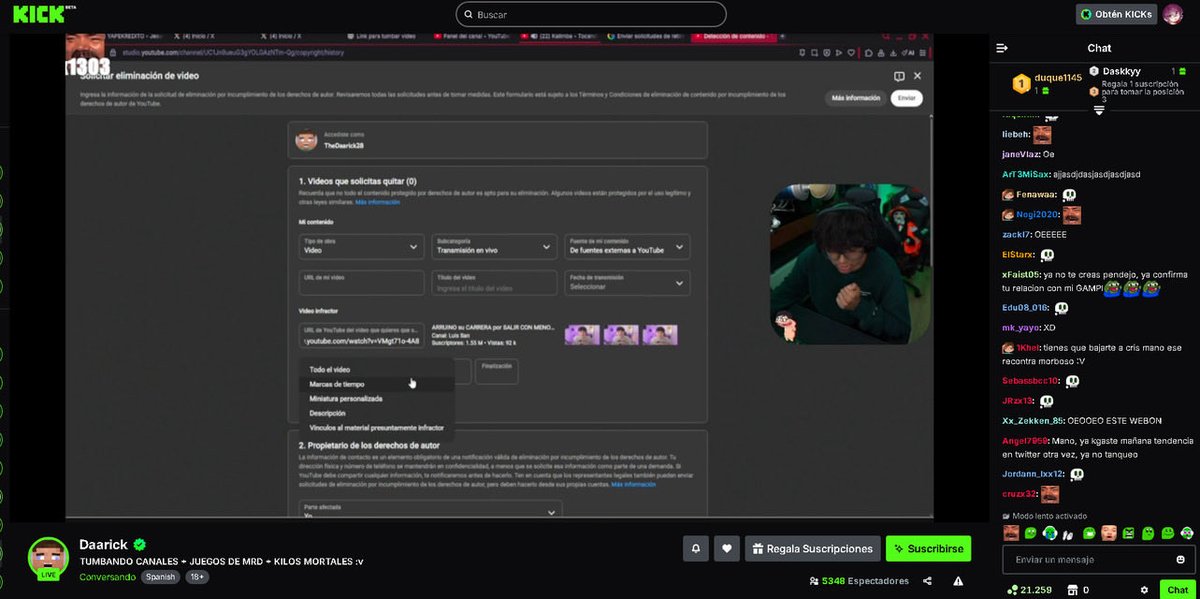The image size is (1200, 599).
Task: Click the Buscar search field
Action: click(590, 14)
